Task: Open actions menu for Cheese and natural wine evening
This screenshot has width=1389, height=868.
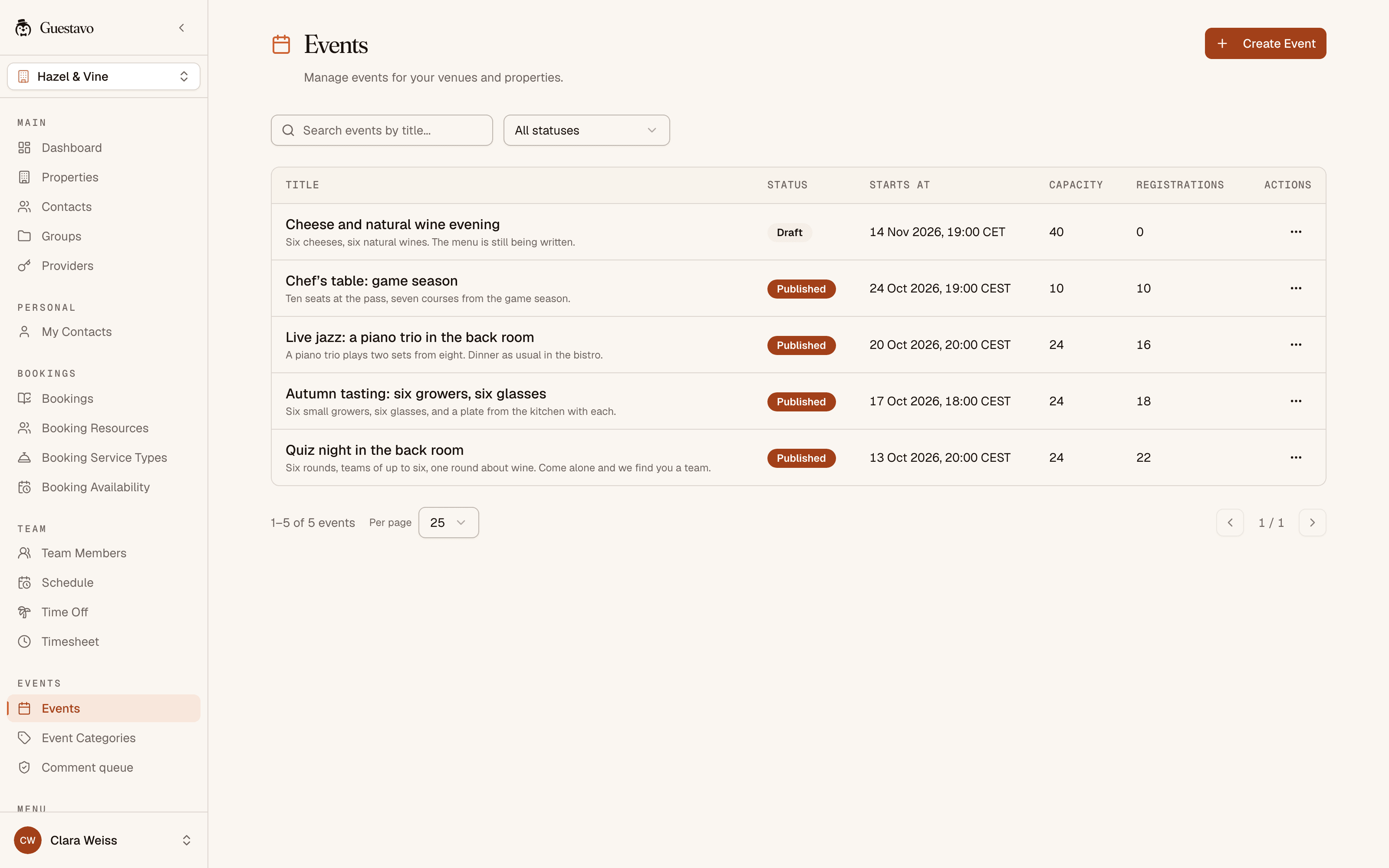Action: point(1295,232)
